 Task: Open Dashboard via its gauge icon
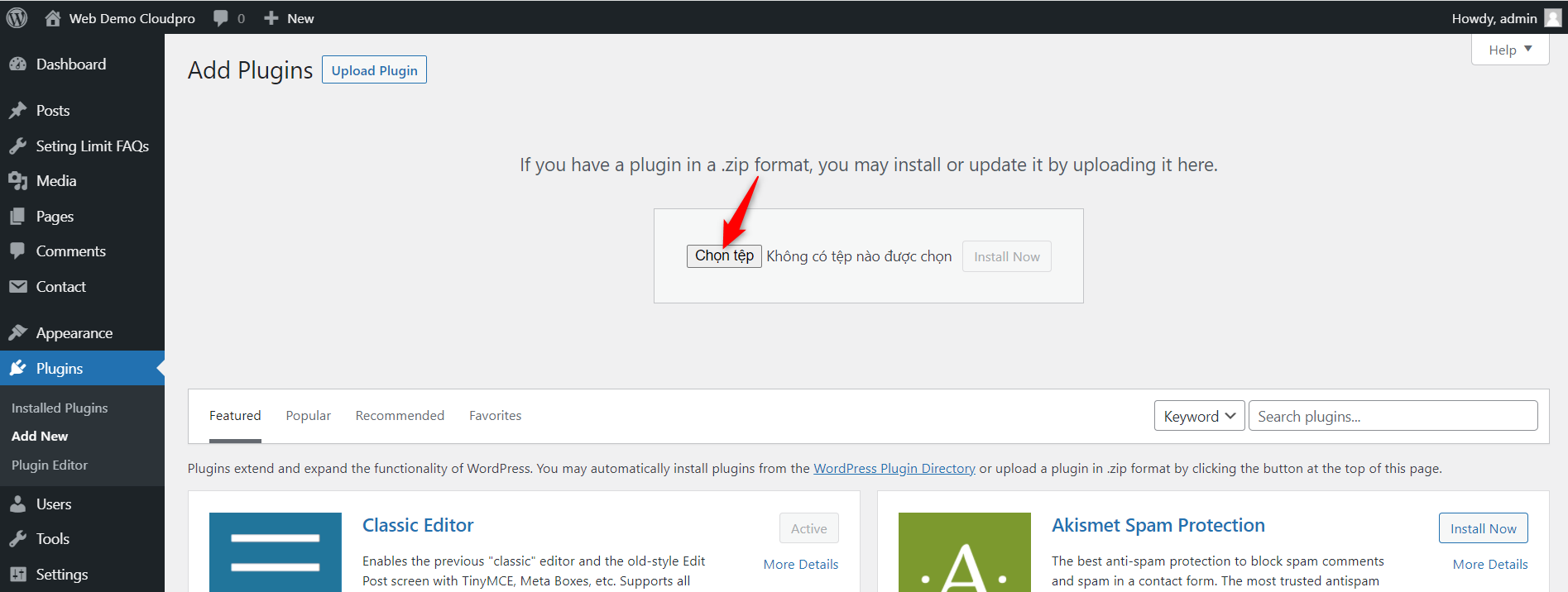[x=18, y=64]
